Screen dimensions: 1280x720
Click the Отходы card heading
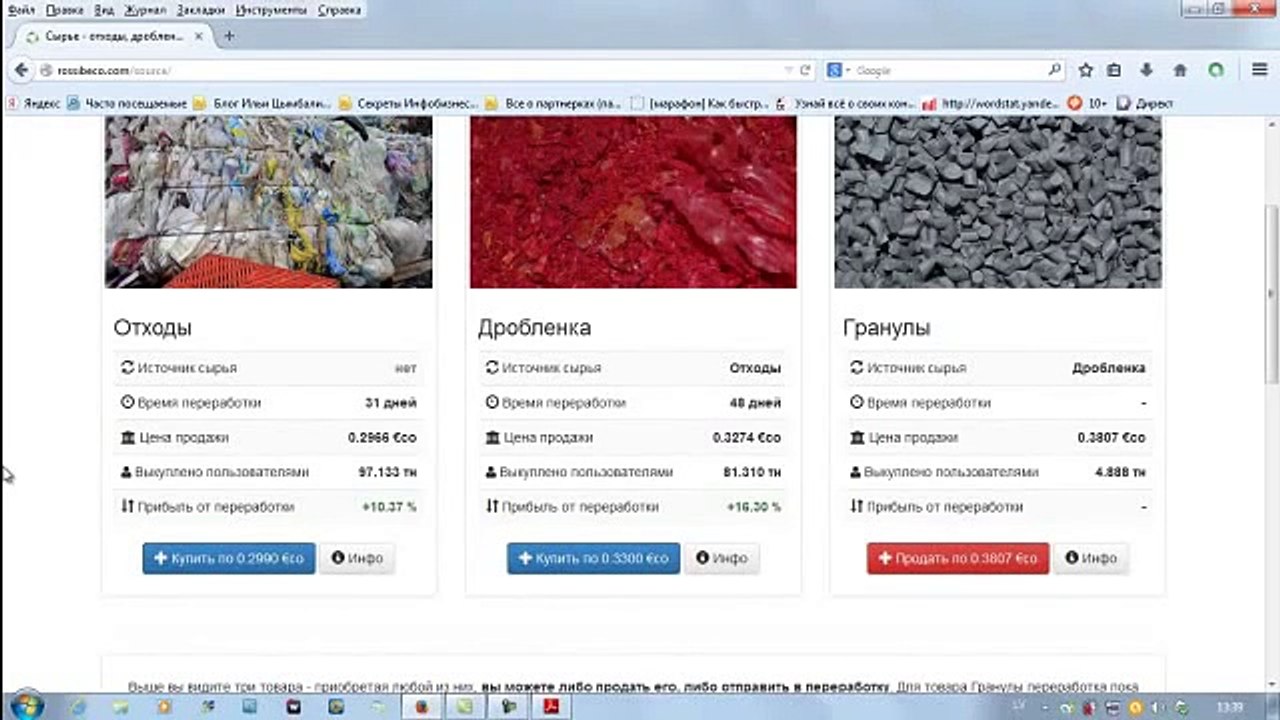[152, 328]
